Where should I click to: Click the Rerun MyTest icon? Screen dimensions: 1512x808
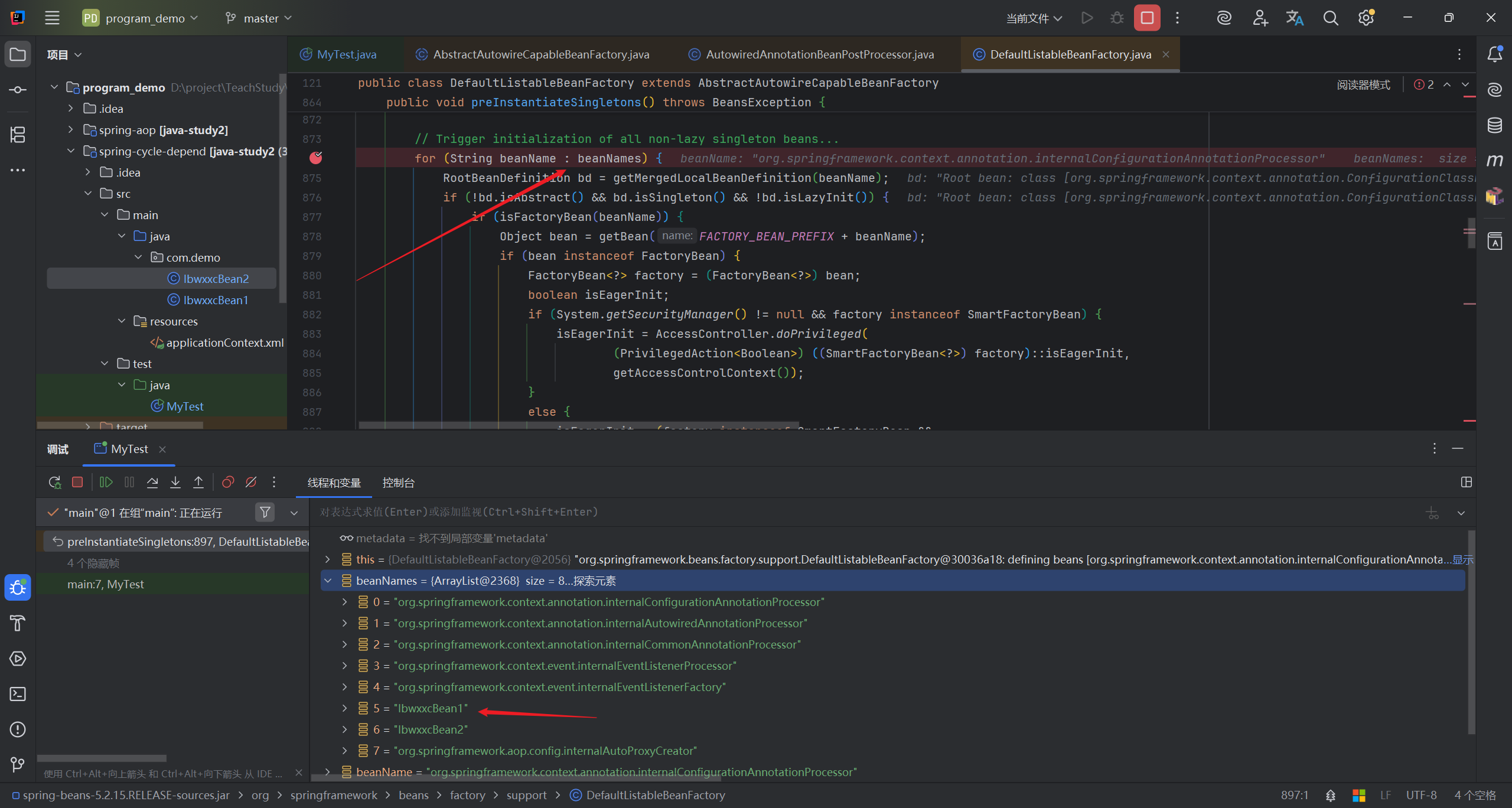click(x=54, y=482)
